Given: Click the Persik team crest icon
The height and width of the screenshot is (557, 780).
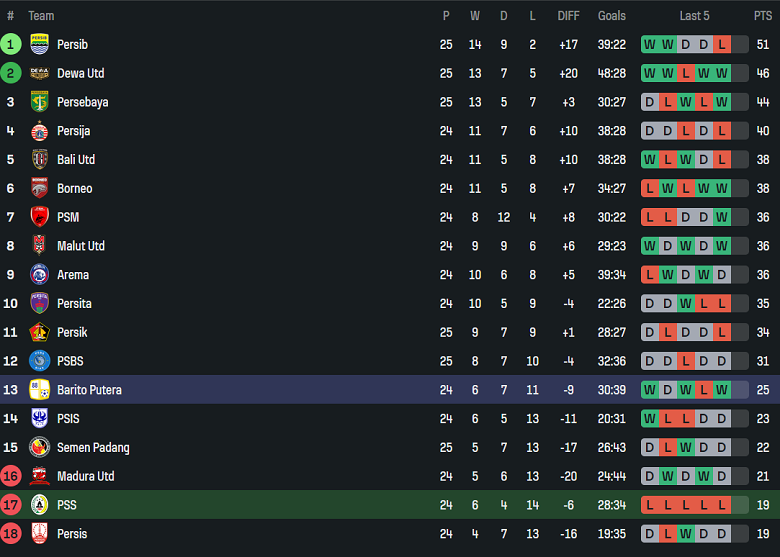Looking at the screenshot, I should [x=40, y=332].
